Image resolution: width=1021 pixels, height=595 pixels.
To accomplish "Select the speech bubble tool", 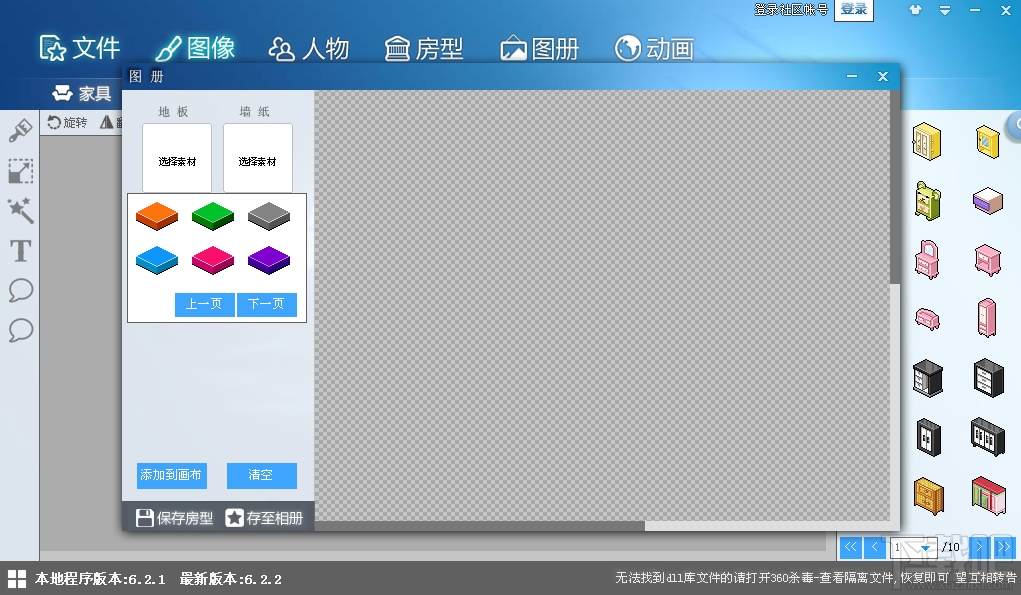I will 20,291.
